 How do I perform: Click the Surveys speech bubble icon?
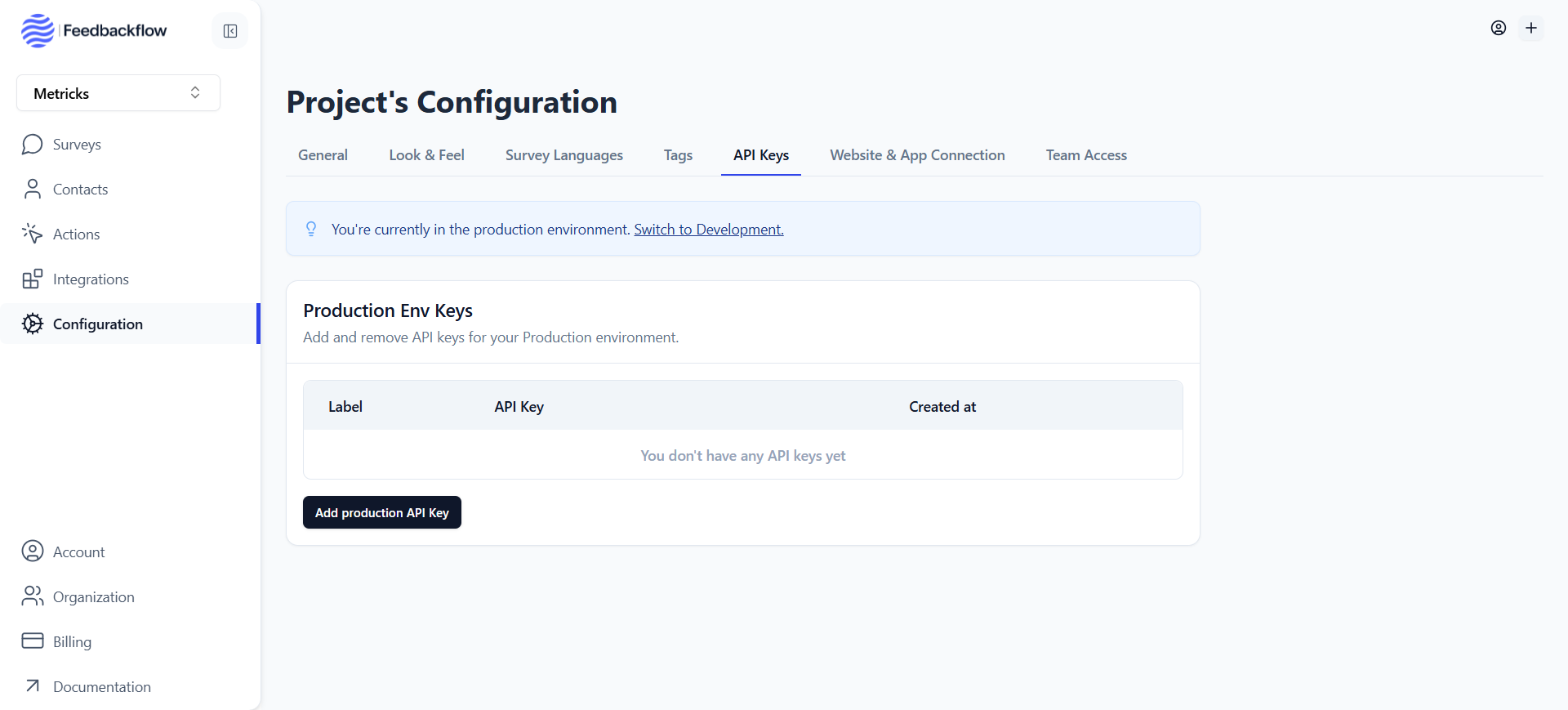33,145
